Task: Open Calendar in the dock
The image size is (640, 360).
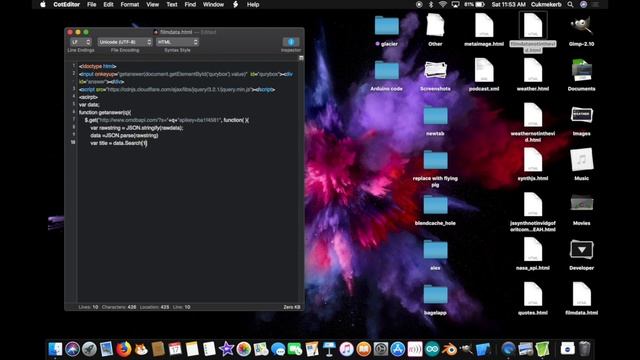Action: point(175,349)
